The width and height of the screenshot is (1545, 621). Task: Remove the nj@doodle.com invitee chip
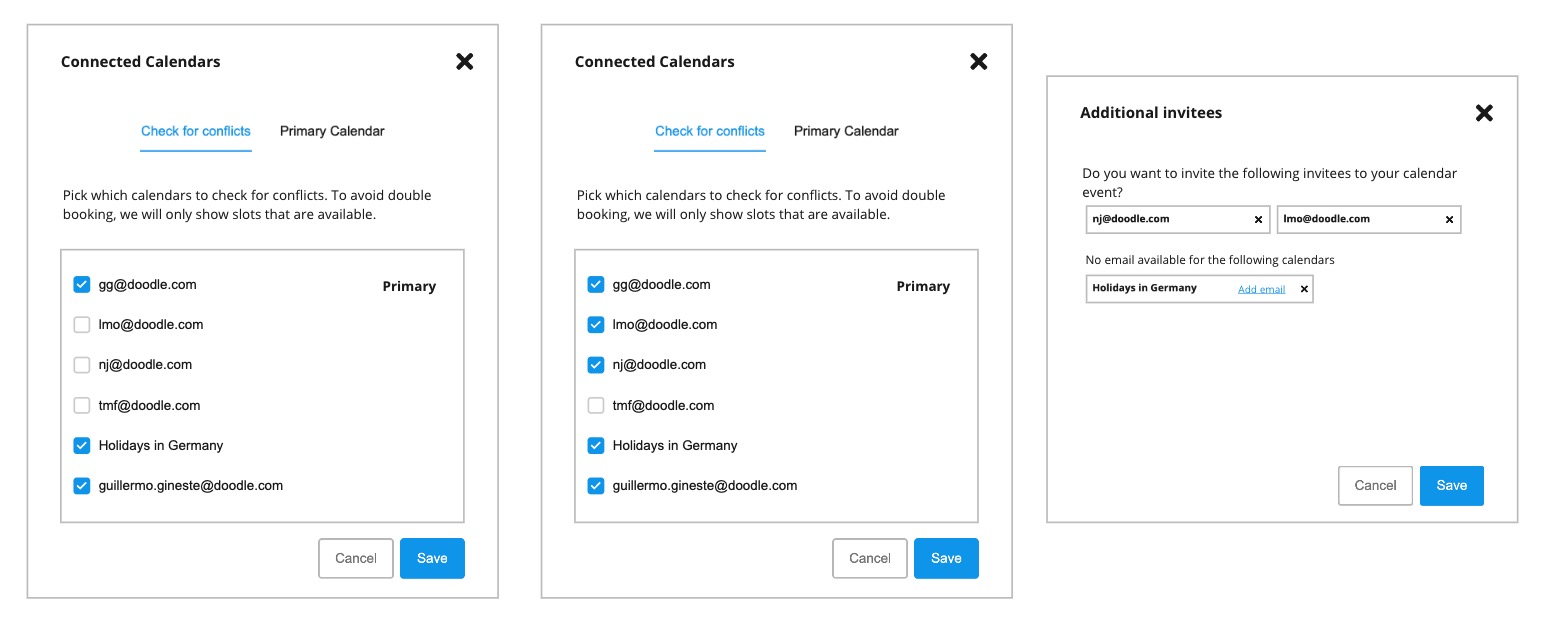tap(1258, 220)
